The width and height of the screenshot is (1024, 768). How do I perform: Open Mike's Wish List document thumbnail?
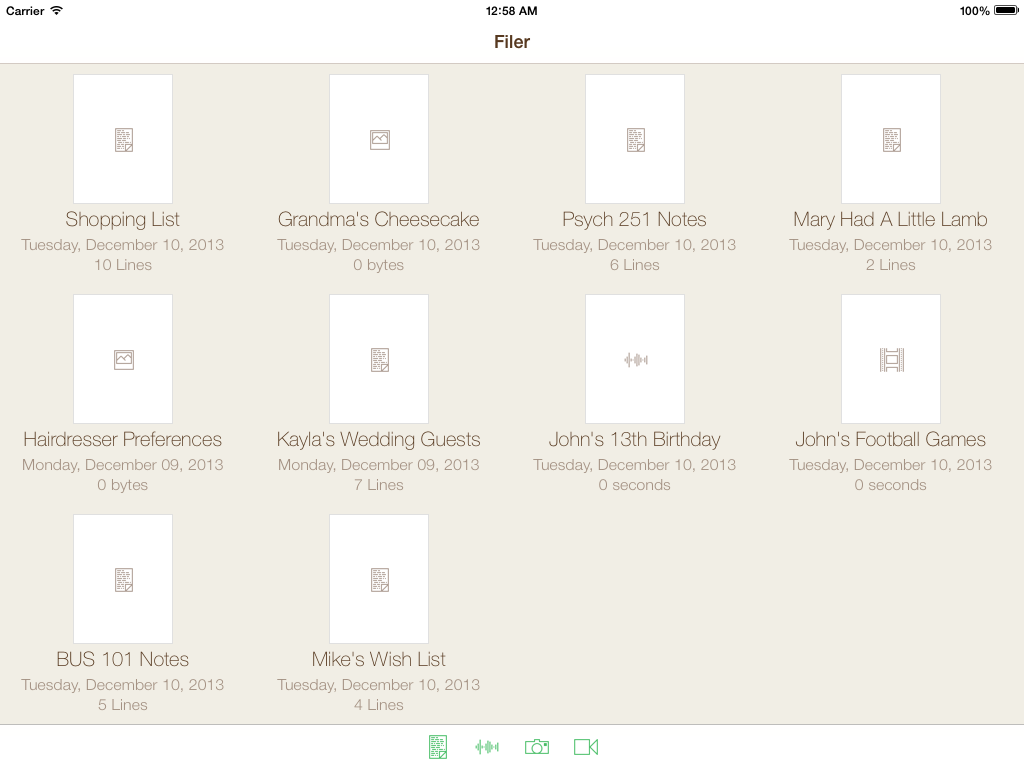click(379, 579)
